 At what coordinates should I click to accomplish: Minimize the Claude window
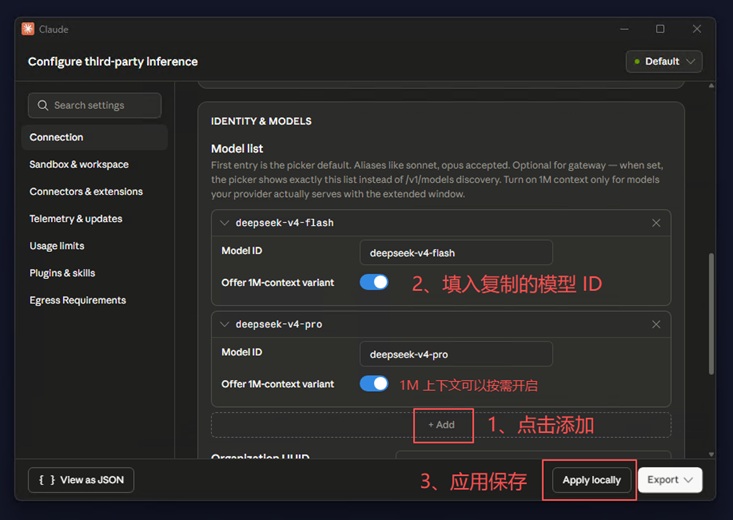[624, 29]
